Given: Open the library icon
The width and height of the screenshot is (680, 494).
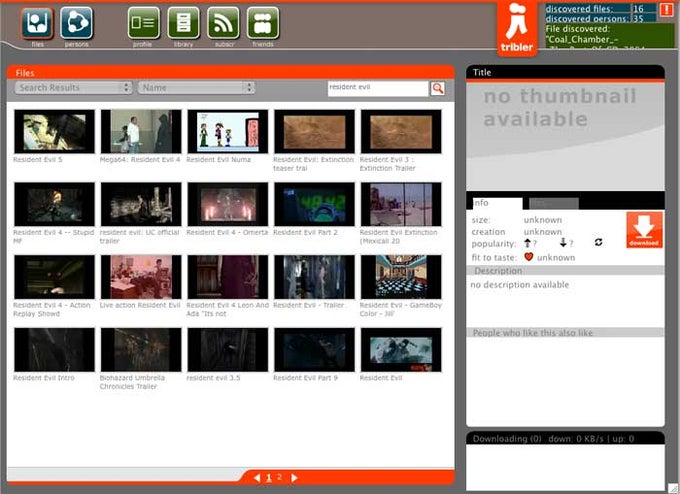Looking at the screenshot, I should (183, 23).
